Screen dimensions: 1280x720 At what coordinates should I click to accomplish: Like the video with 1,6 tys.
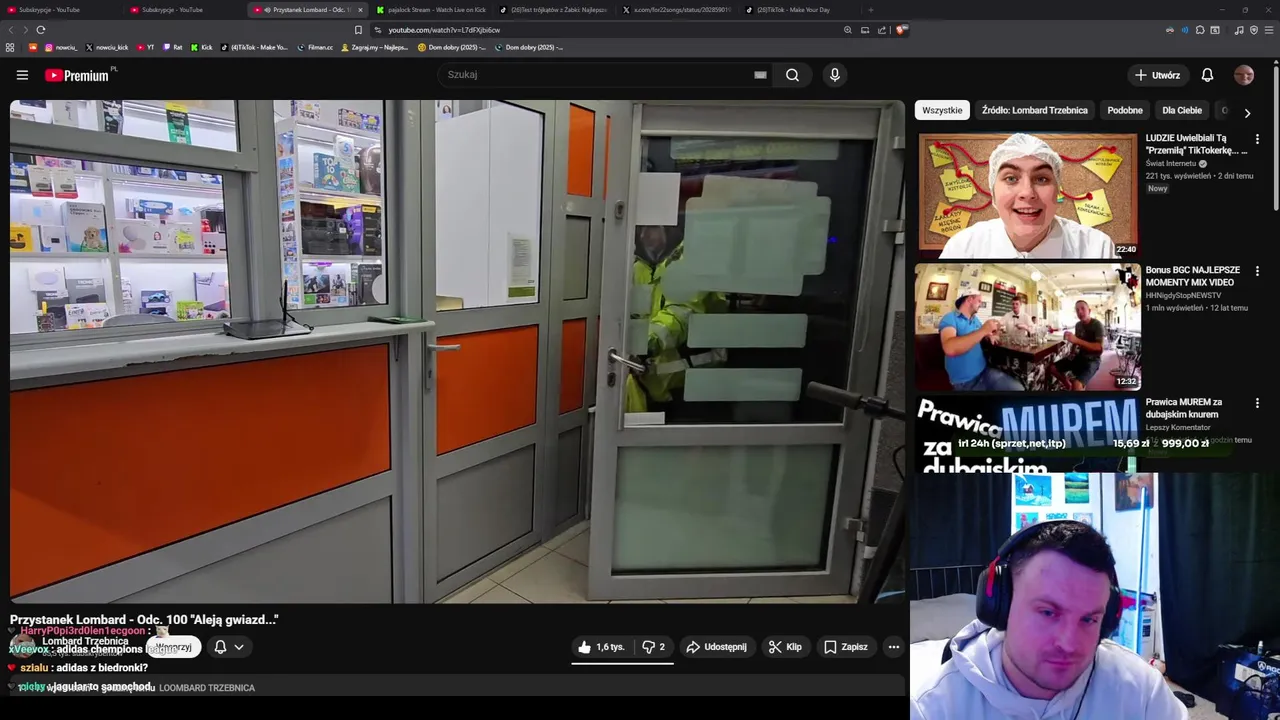coord(600,647)
